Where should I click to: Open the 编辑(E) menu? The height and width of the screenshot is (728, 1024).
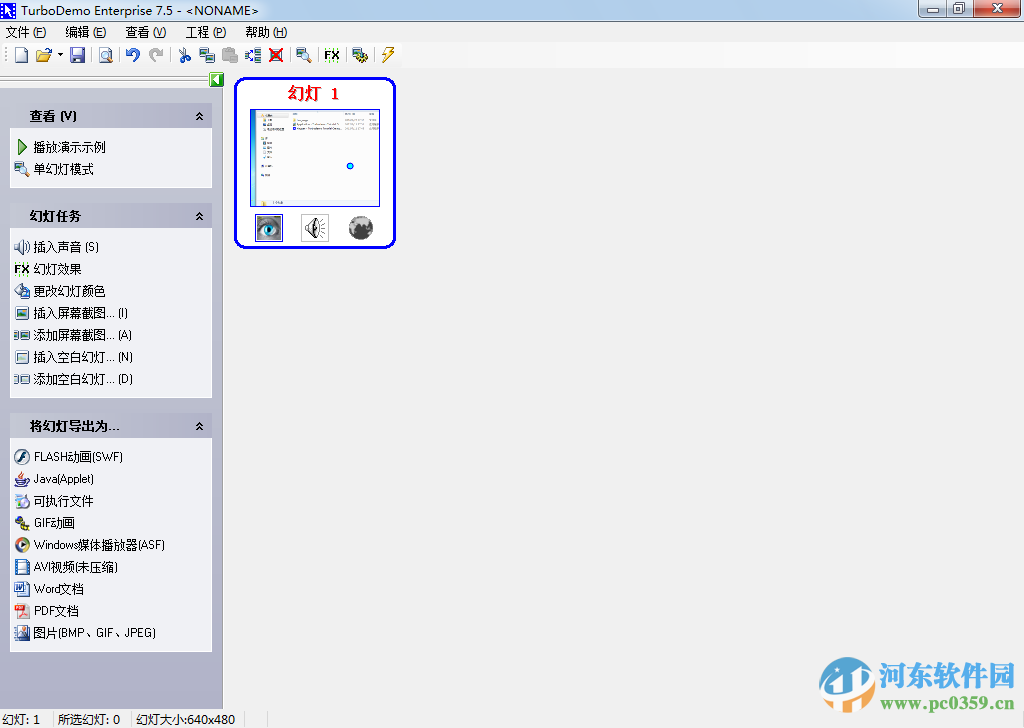(x=86, y=32)
